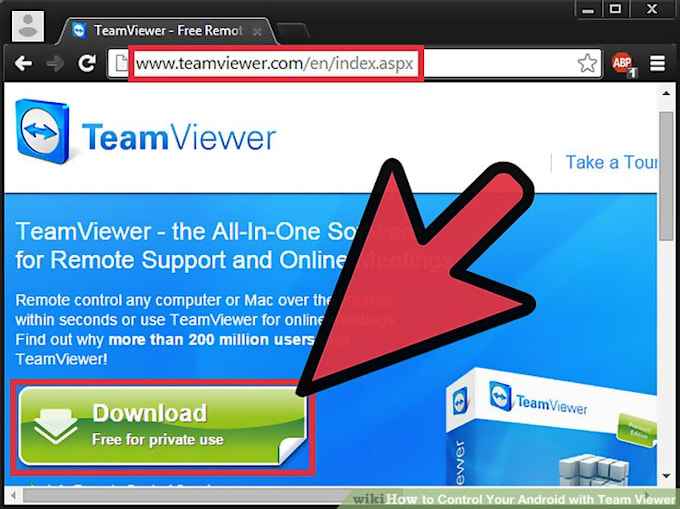Click the page icon beside the URL
The width and height of the screenshot is (680, 509).
coord(121,64)
